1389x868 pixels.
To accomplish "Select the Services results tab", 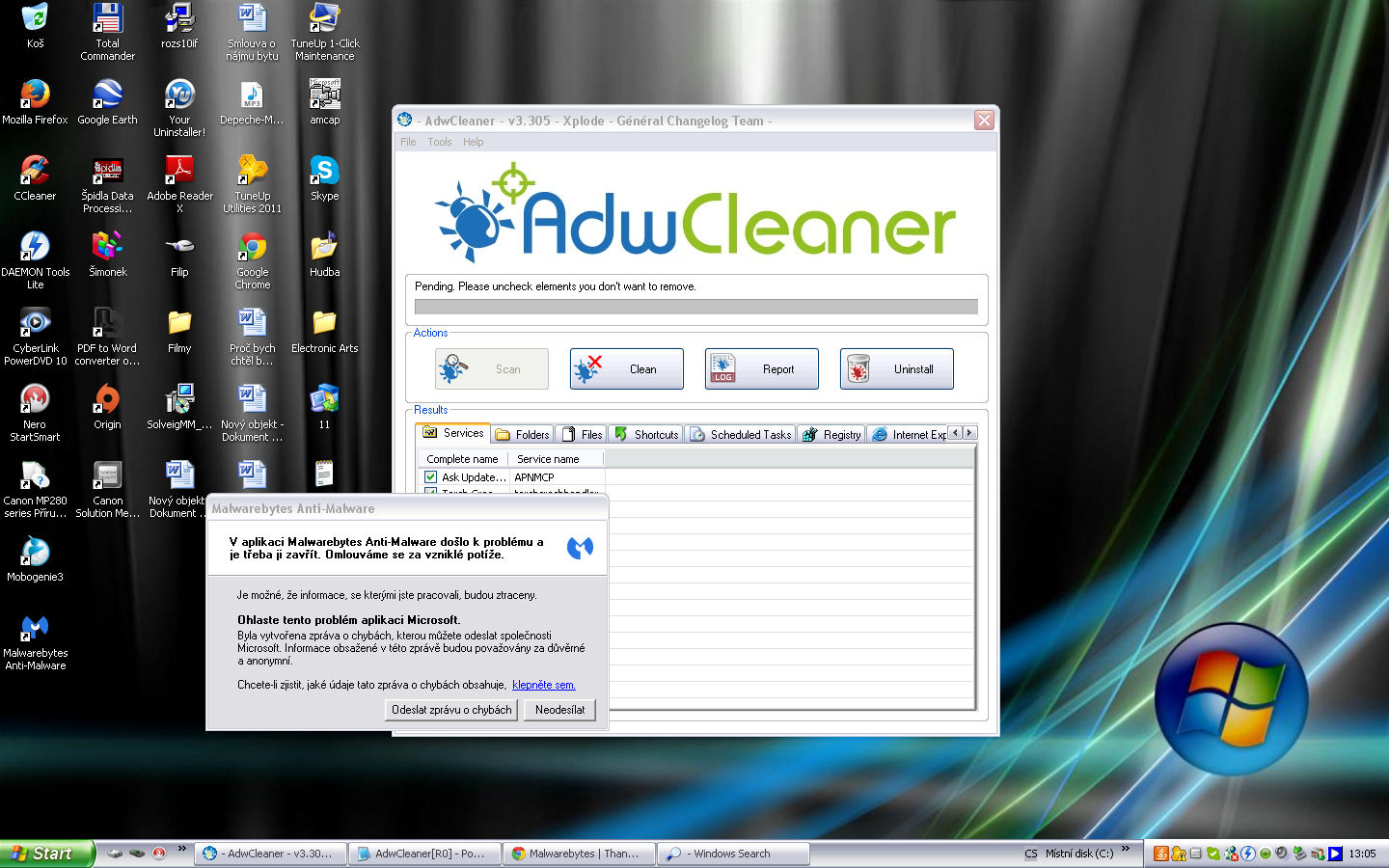I will (453, 433).
